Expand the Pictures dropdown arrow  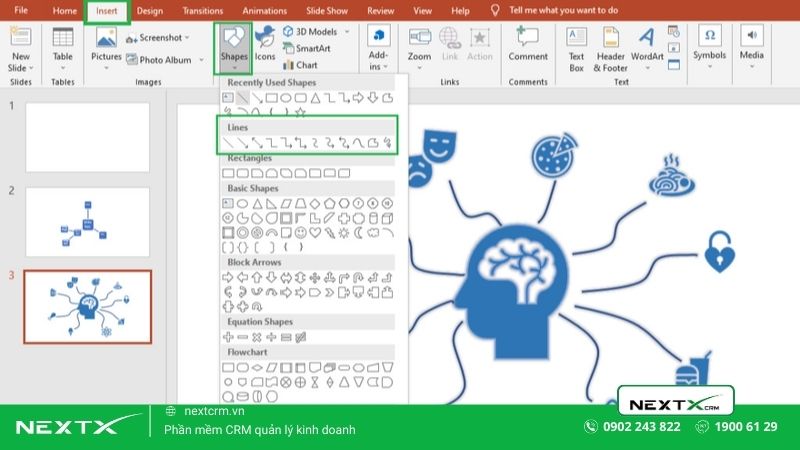106,68
